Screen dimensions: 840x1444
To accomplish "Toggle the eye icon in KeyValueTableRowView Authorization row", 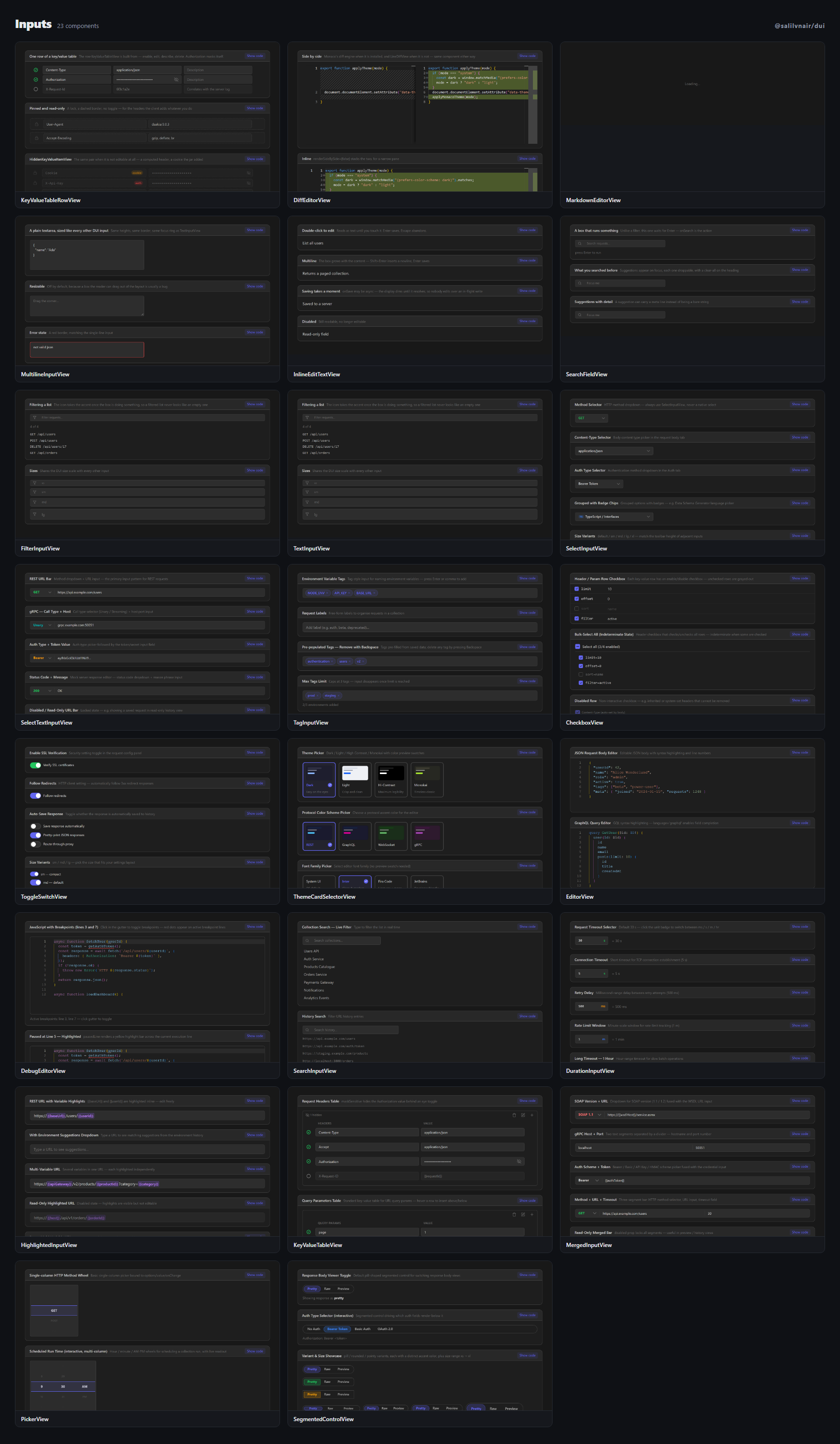I will point(176,80).
